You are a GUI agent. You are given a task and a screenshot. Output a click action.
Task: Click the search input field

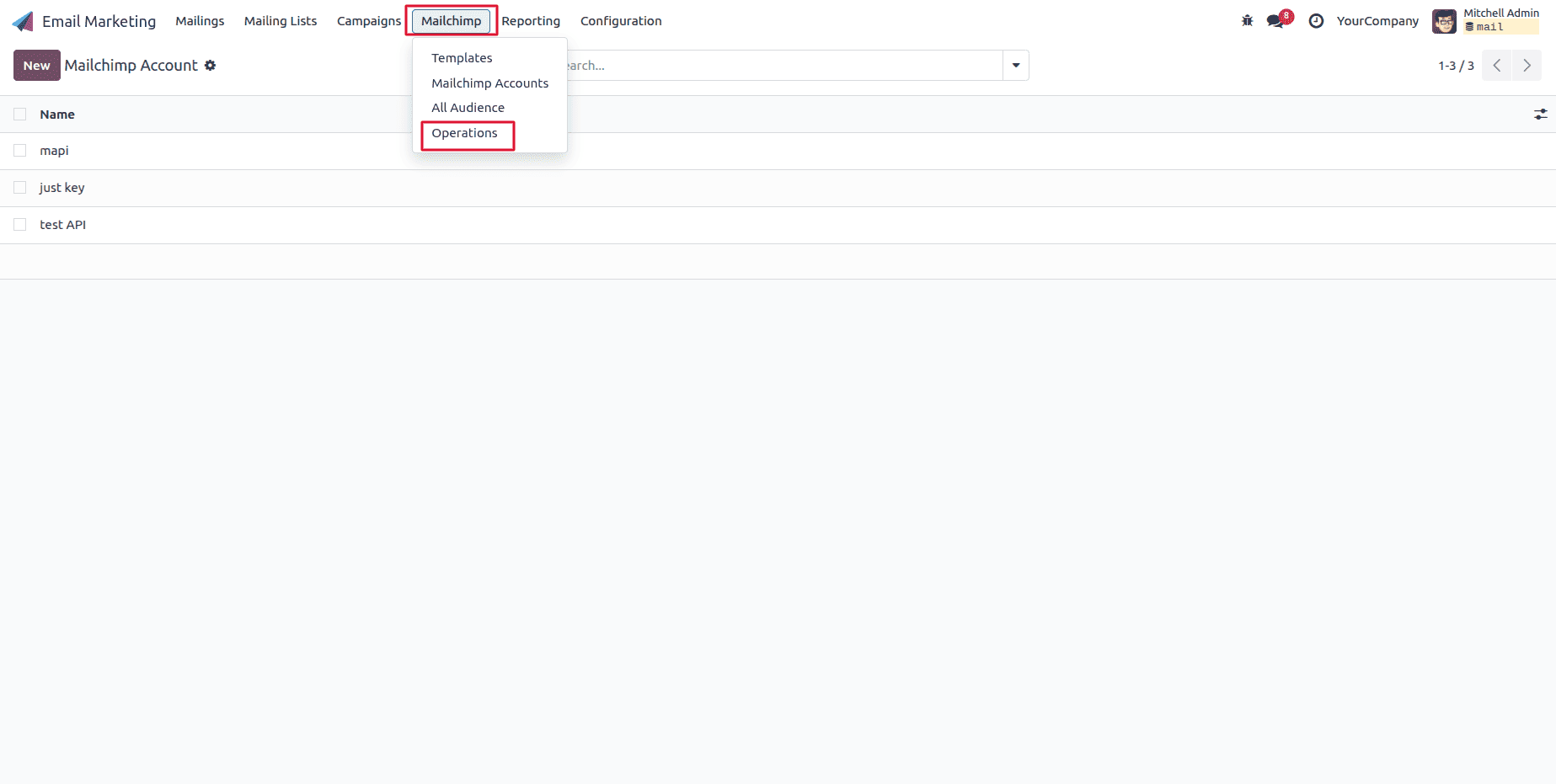pyautogui.click(x=783, y=66)
